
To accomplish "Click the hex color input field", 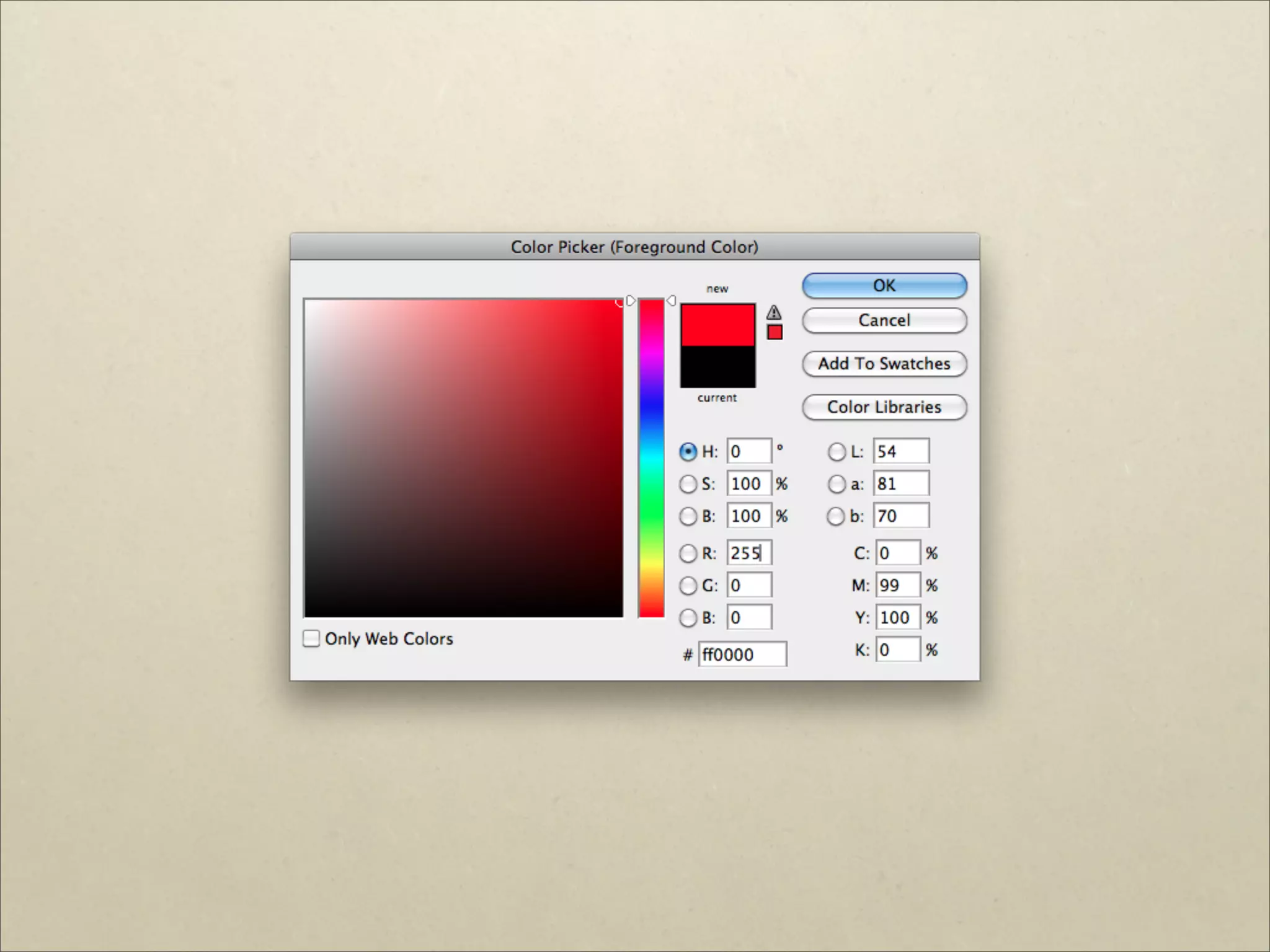I will point(742,654).
